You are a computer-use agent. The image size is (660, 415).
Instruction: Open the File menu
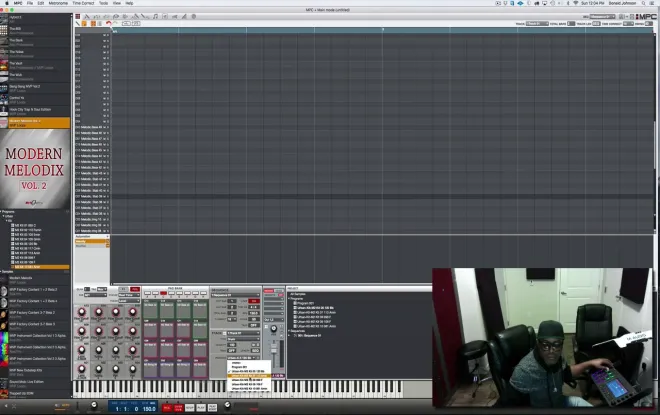pos(30,3)
